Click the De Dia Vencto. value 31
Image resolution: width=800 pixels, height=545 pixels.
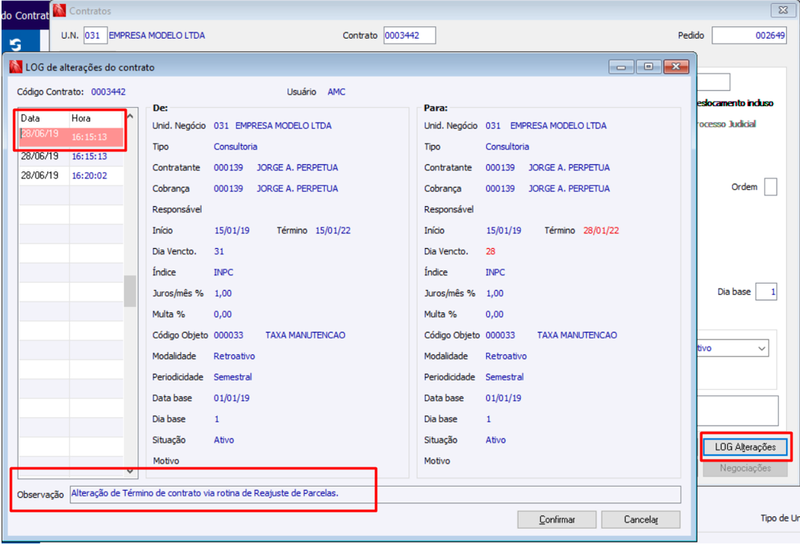tap(219, 252)
